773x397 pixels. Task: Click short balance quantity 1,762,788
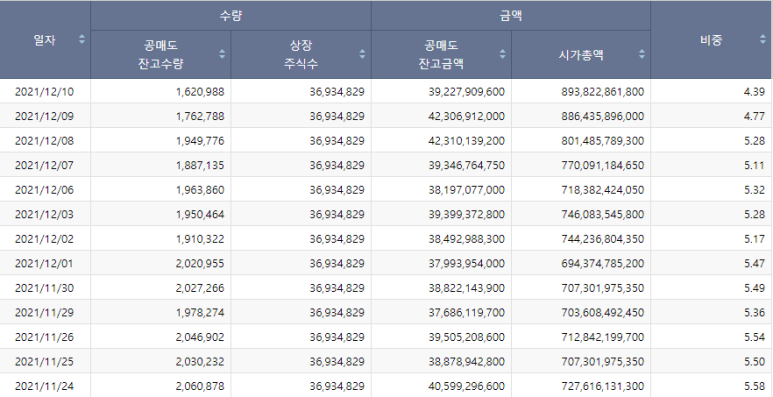[x=200, y=116]
